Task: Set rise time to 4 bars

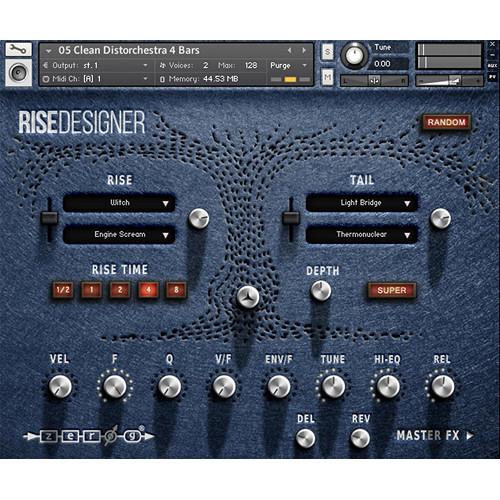Action: point(148,290)
